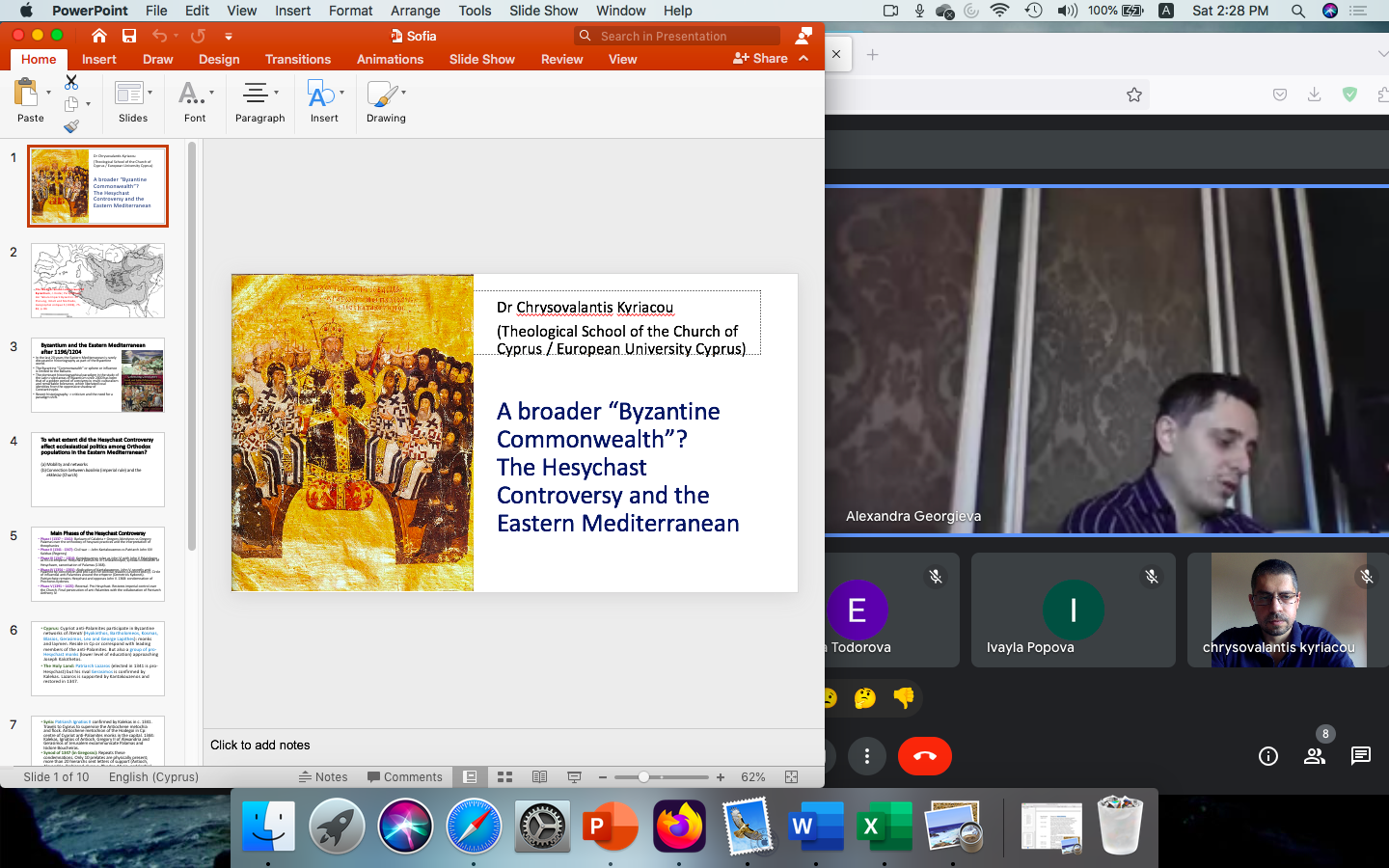Switch to the Insert ribbon tab

[x=99, y=59]
